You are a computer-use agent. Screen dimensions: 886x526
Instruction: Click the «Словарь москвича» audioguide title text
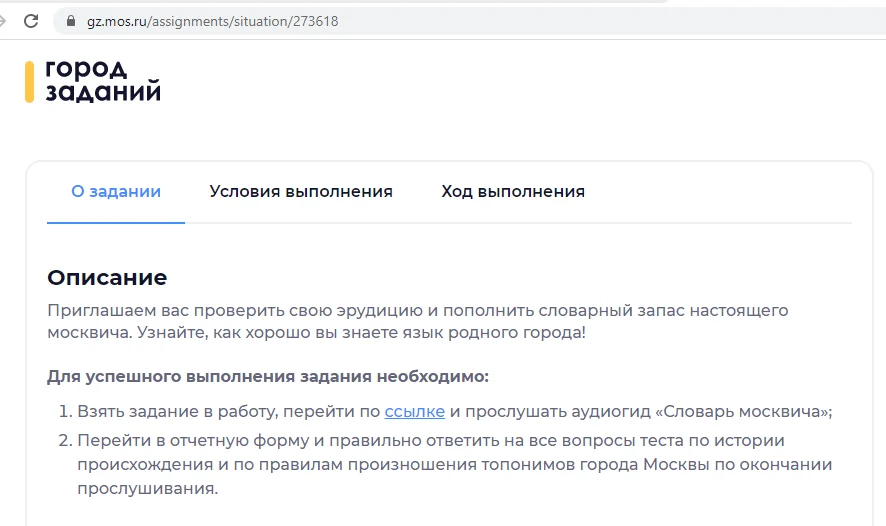click(741, 411)
